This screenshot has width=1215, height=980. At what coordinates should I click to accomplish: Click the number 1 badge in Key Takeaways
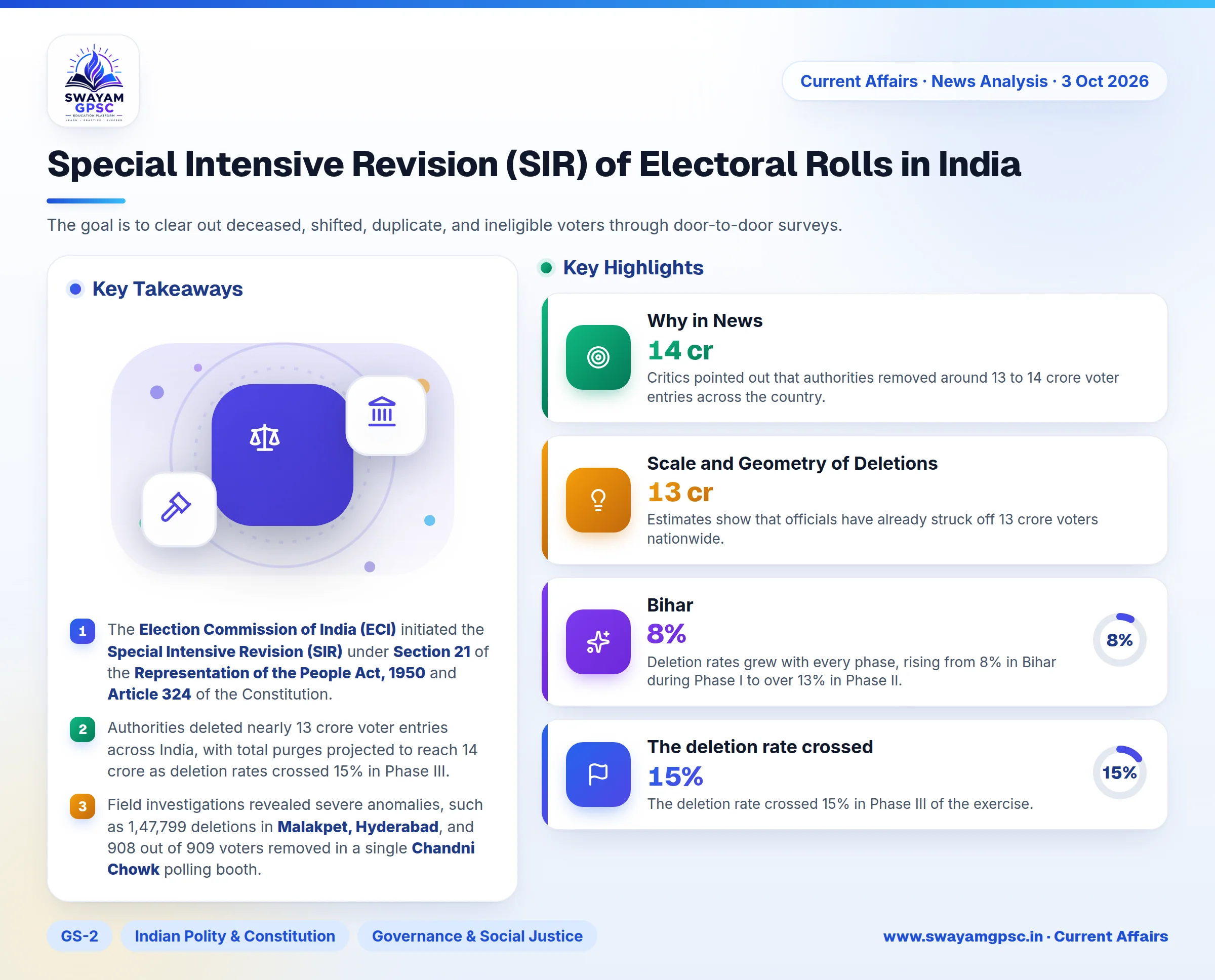(x=83, y=631)
